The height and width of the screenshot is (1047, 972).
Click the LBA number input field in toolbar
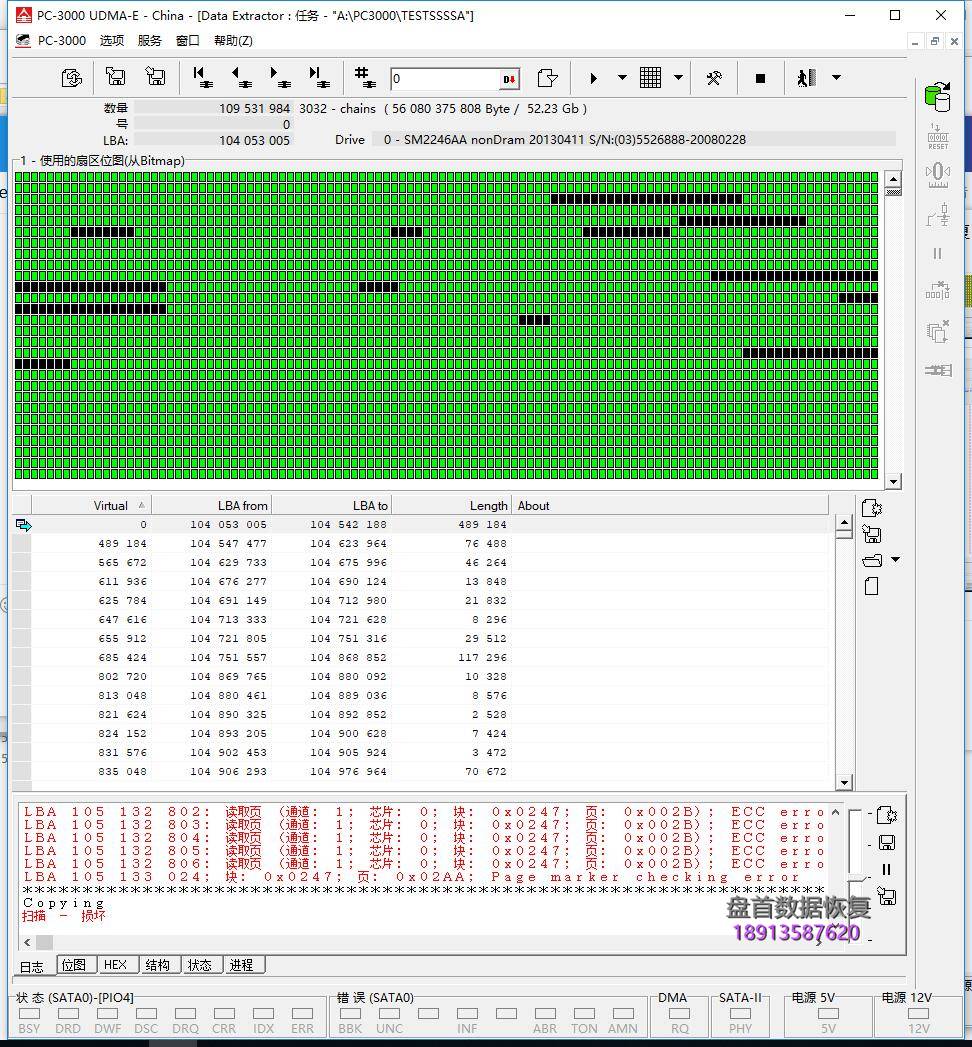click(444, 79)
